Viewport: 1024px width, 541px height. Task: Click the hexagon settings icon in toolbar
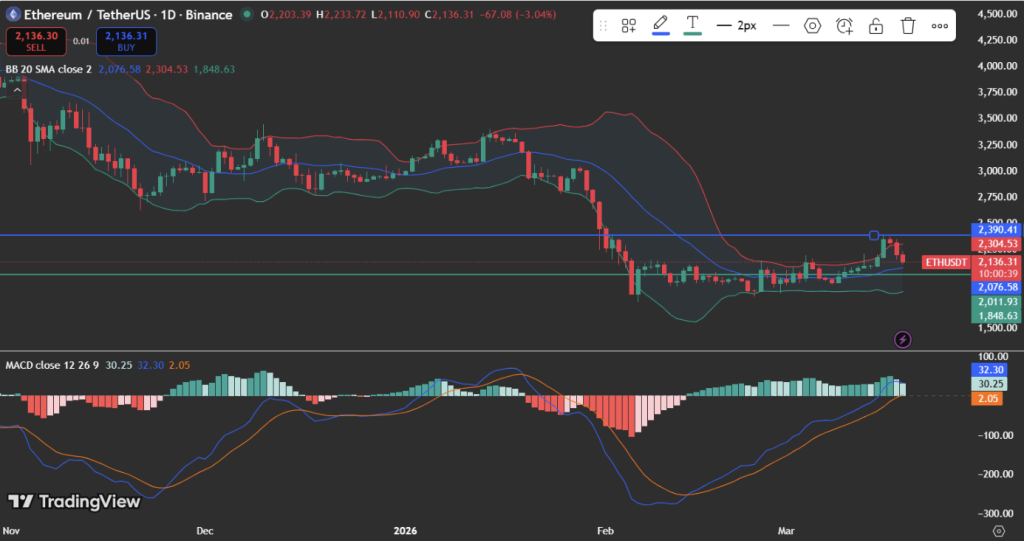pos(812,26)
